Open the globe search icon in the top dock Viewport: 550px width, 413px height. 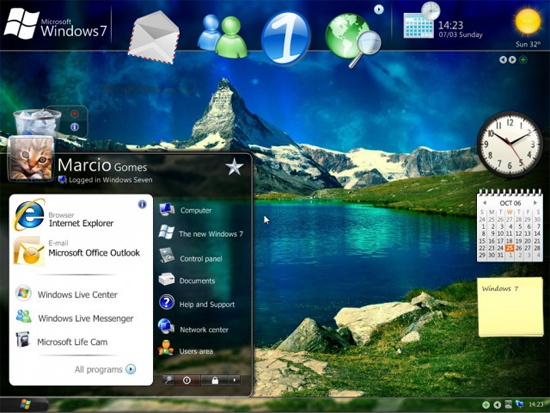pyautogui.click(x=353, y=40)
